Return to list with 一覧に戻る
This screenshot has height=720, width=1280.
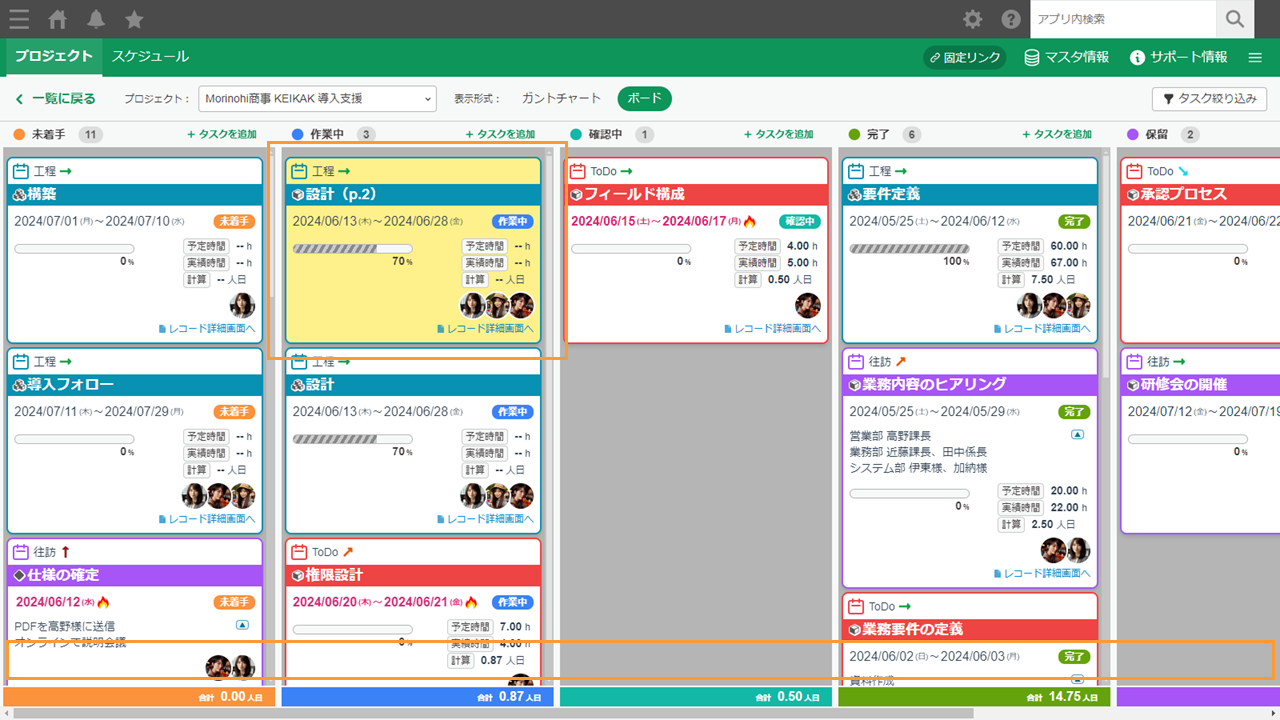(55, 99)
